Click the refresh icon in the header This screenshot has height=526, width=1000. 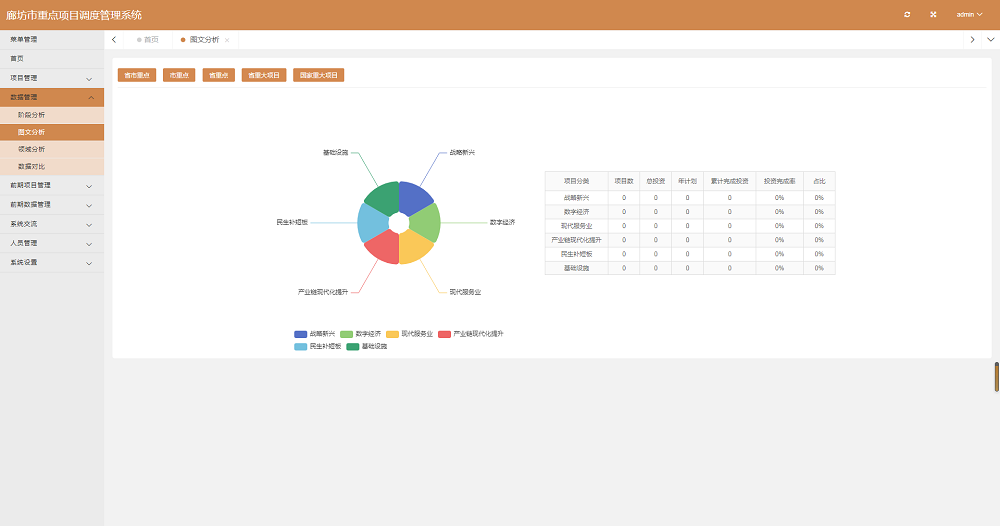tap(907, 14)
